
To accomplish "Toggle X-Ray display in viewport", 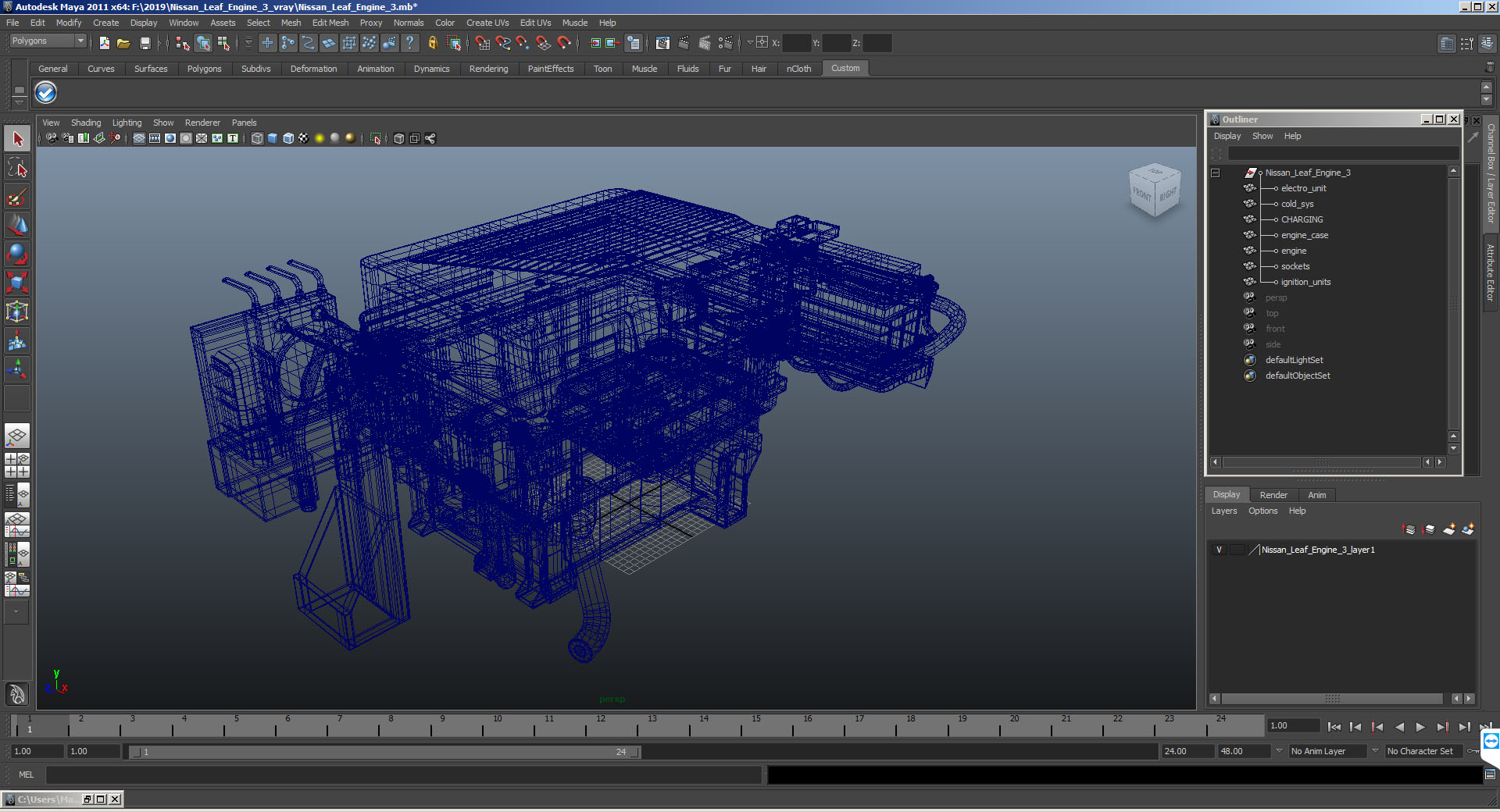I will pyautogui.click(x=399, y=138).
